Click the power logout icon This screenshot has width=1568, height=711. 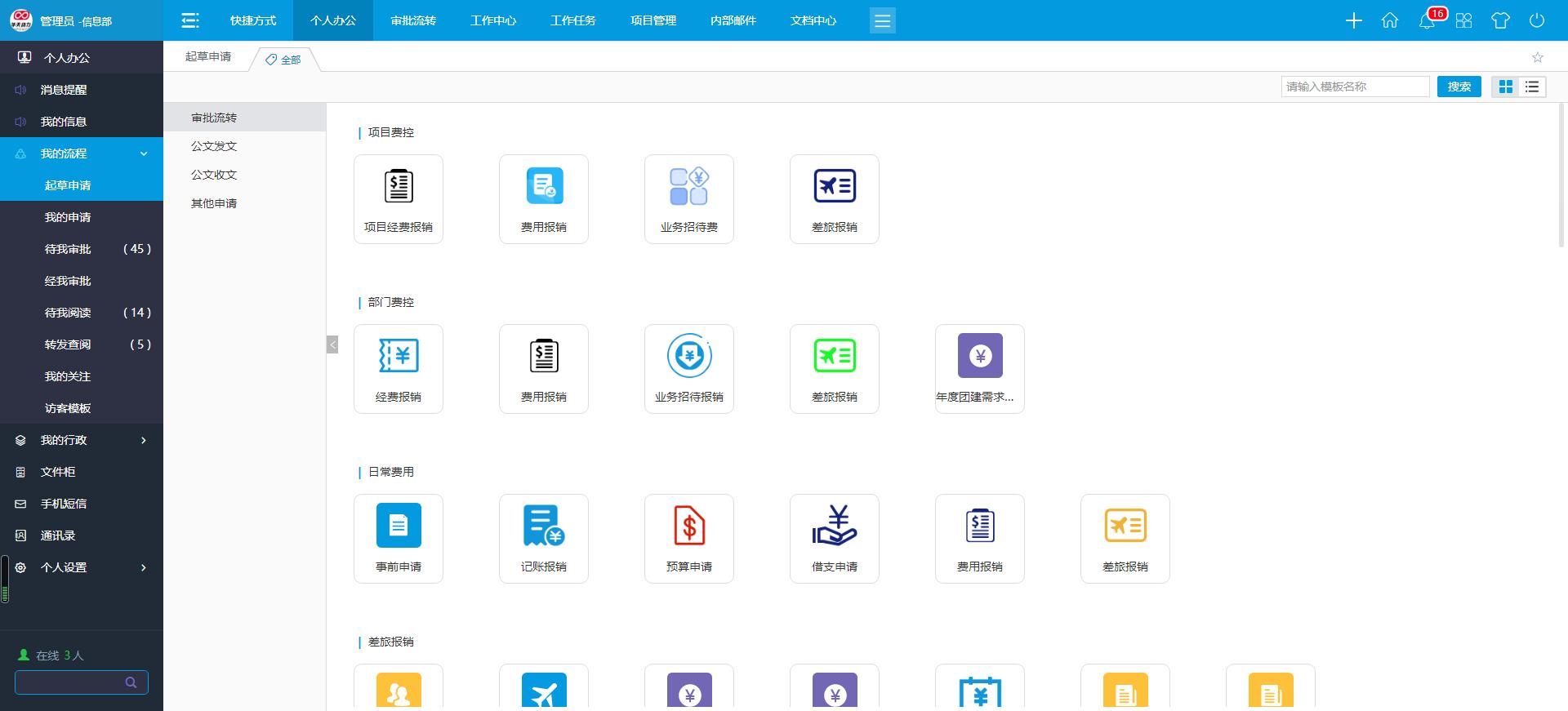coord(1536,20)
